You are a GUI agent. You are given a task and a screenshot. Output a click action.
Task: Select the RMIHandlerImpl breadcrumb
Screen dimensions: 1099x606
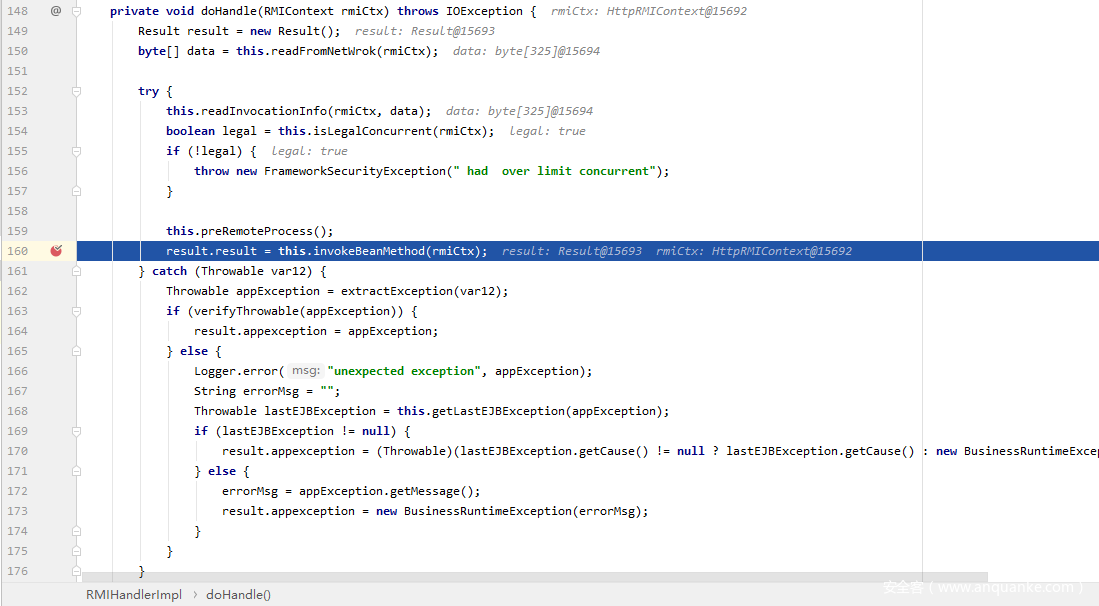coord(134,594)
